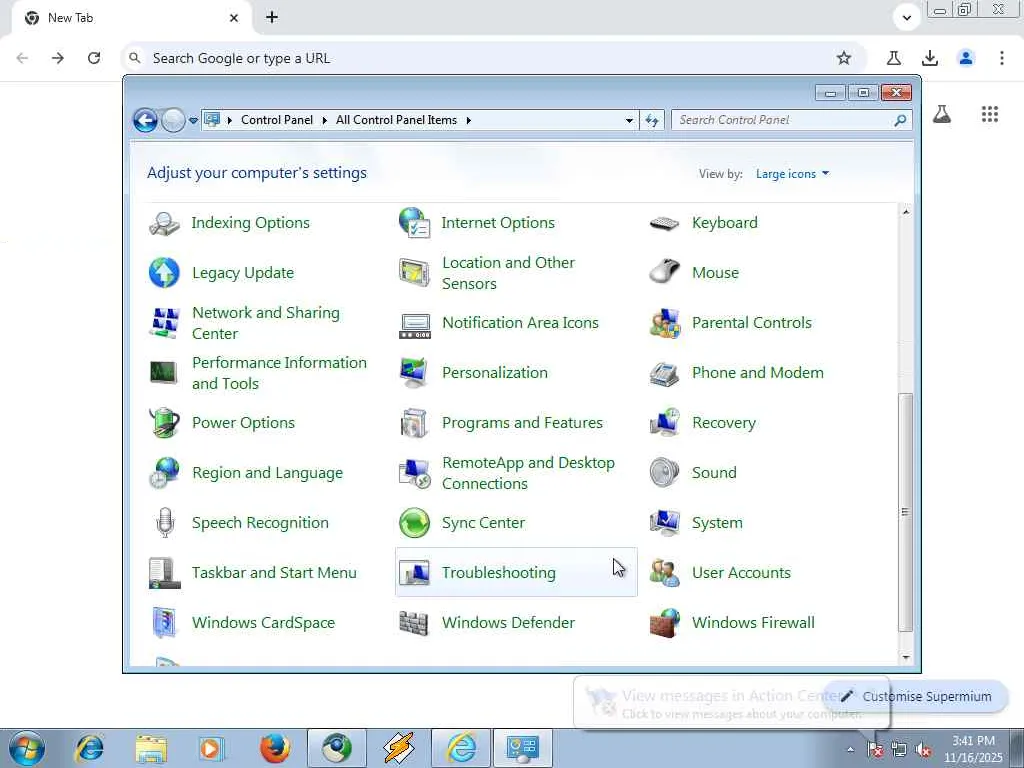Click the Control Panel vertical scrollbar thumb
This screenshot has width=1024, height=768.
pyautogui.click(x=905, y=512)
